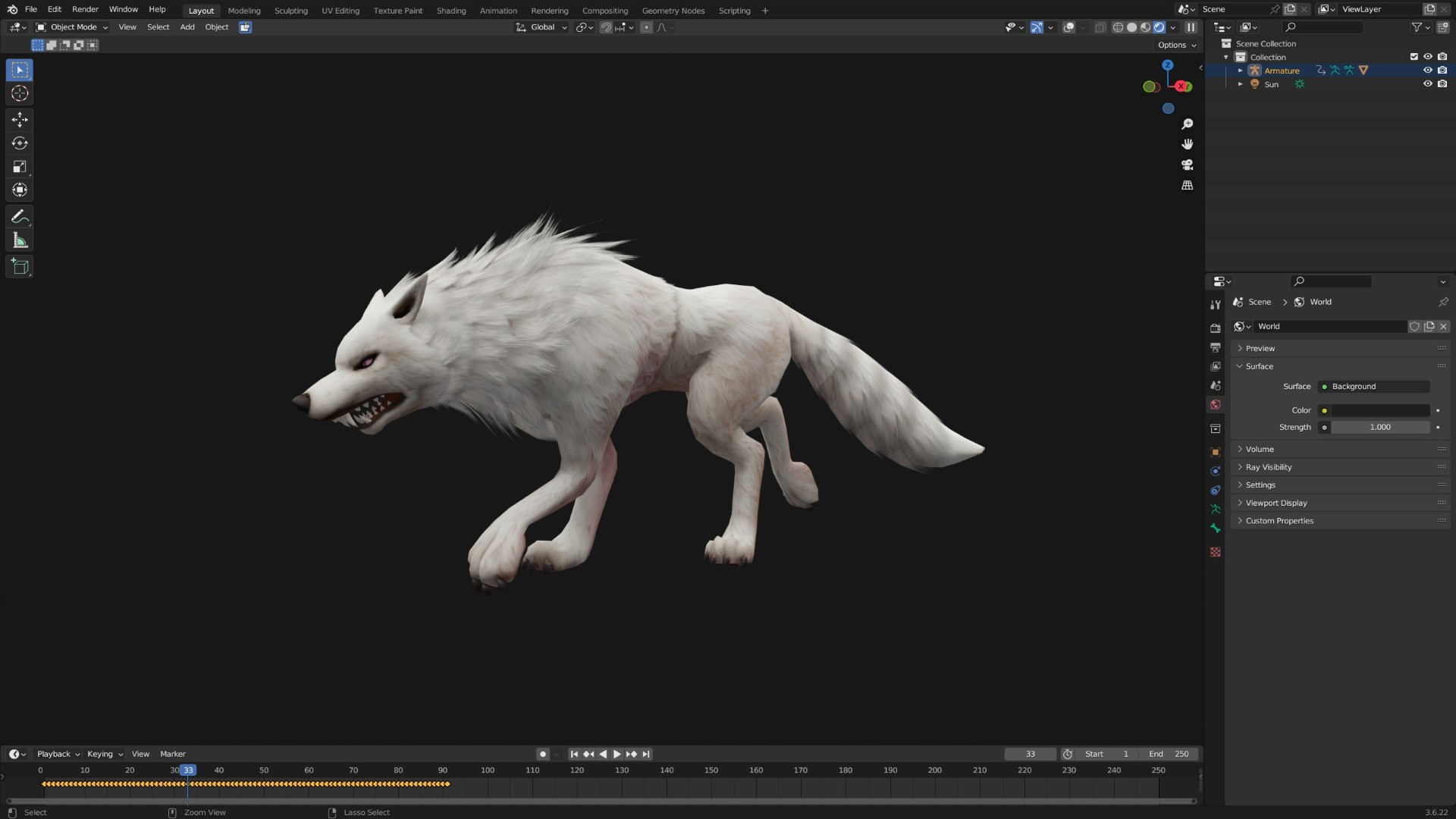Viewport: 1456px width, 819px height.
Task: Switch perspective/orthographic grid icon
Action: tap(1188, 185)
